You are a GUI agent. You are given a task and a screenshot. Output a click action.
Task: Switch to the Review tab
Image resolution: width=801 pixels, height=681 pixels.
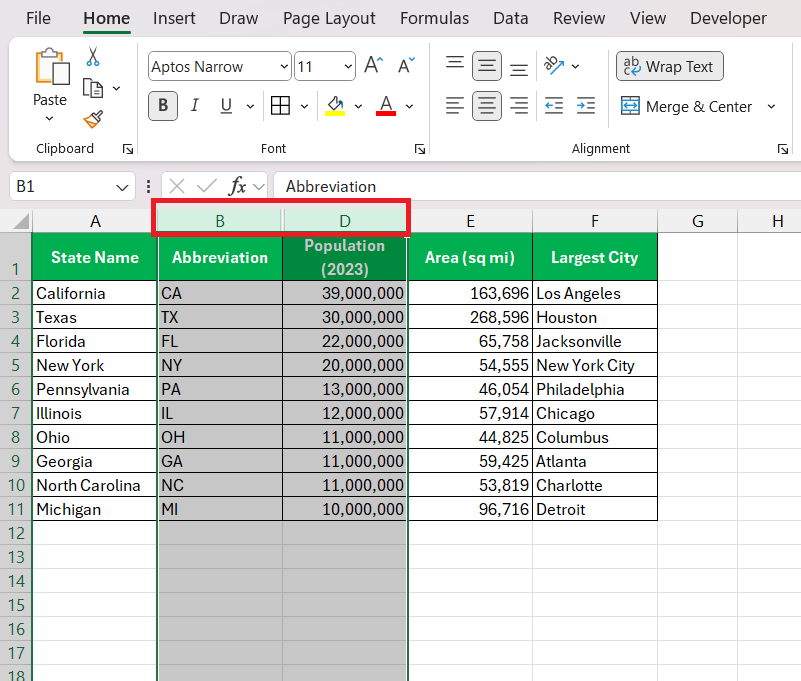coord(579,18)
